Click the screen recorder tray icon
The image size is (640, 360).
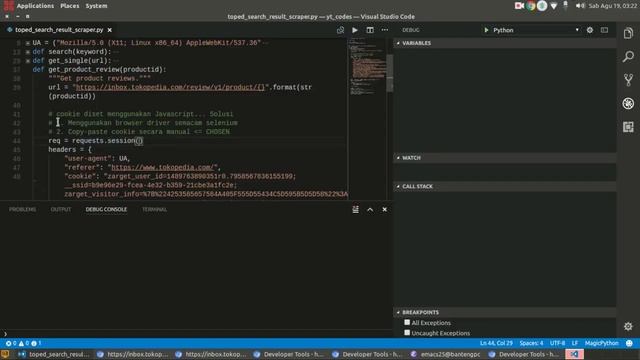(x=519, y=6)
